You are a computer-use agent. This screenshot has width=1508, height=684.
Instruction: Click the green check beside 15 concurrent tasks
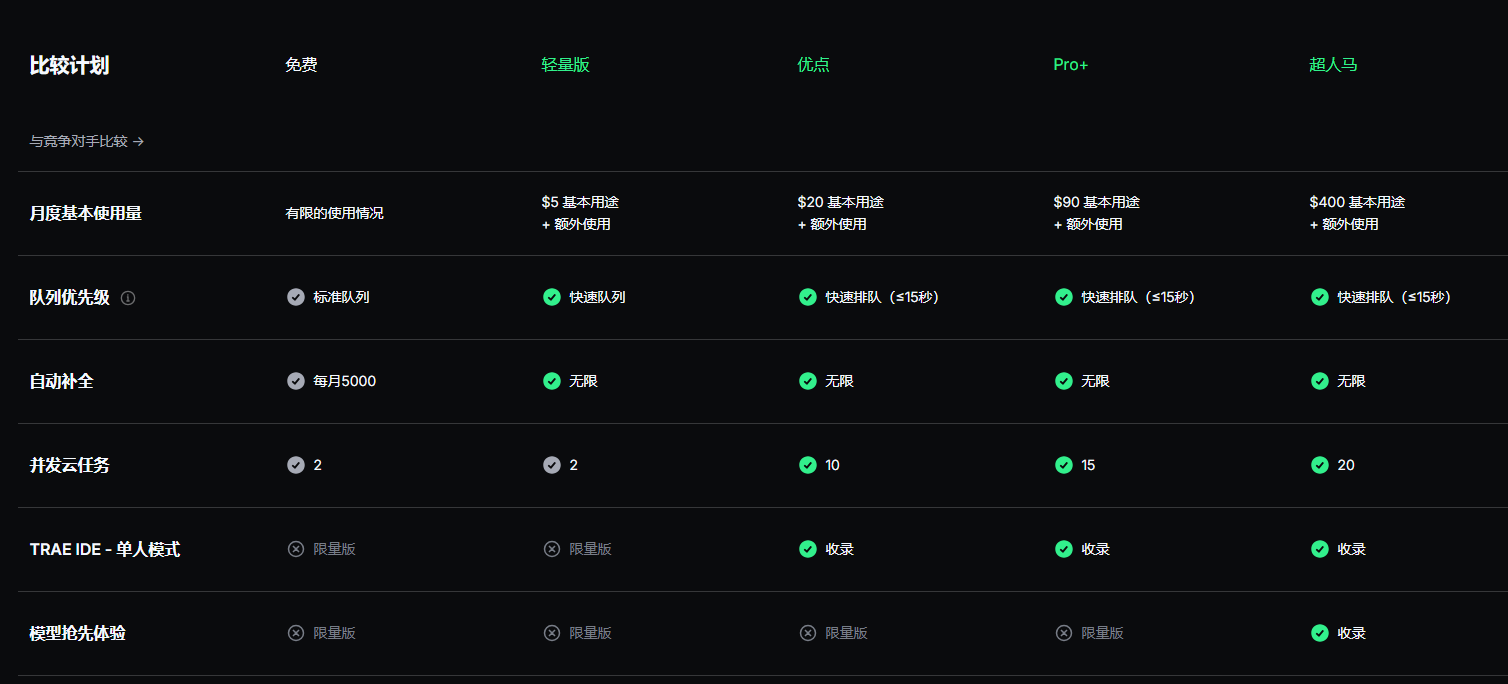[x=1064, y=465]
